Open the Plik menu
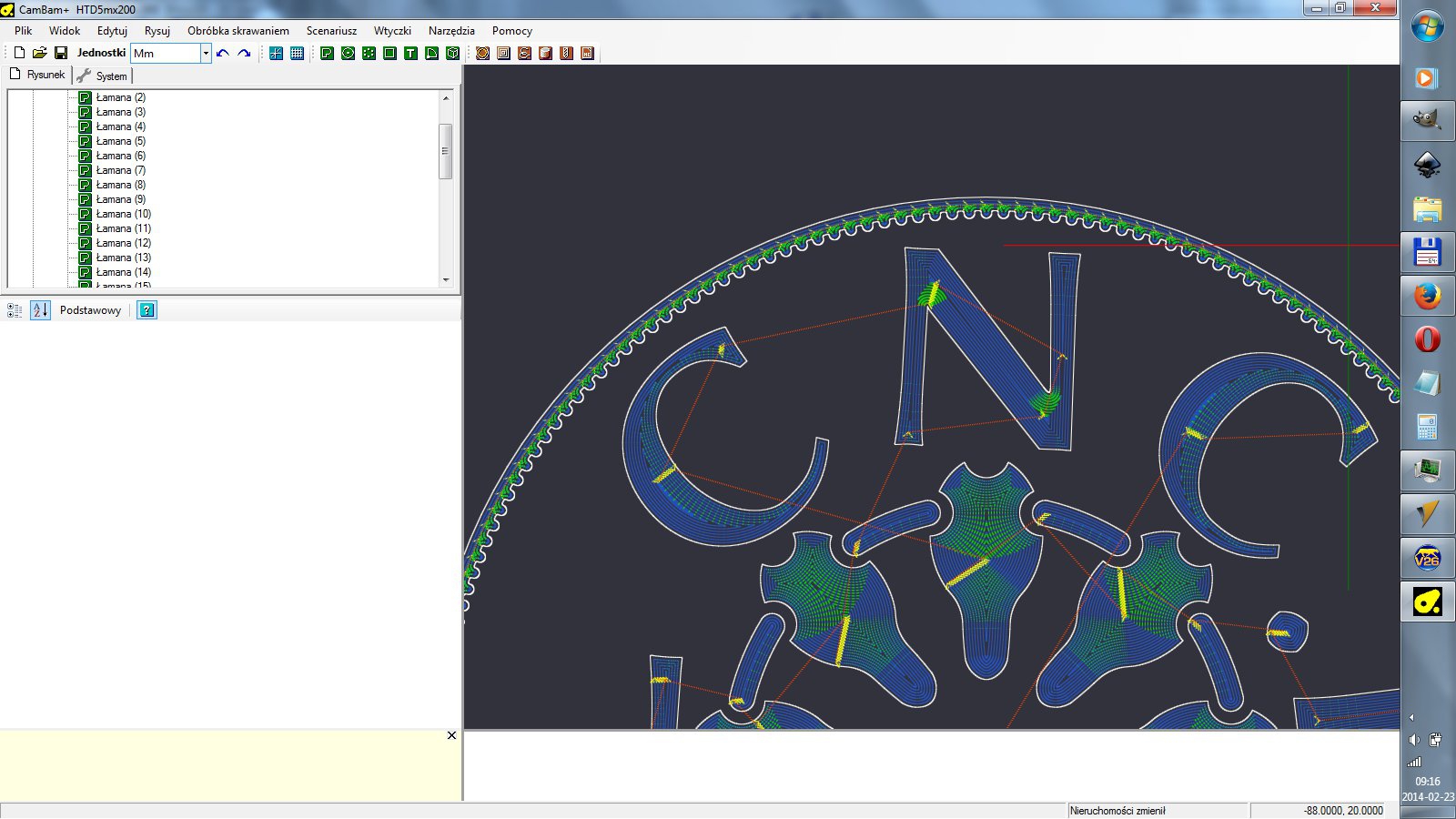This screenshot has width=1456, height=819. (23, 30)
